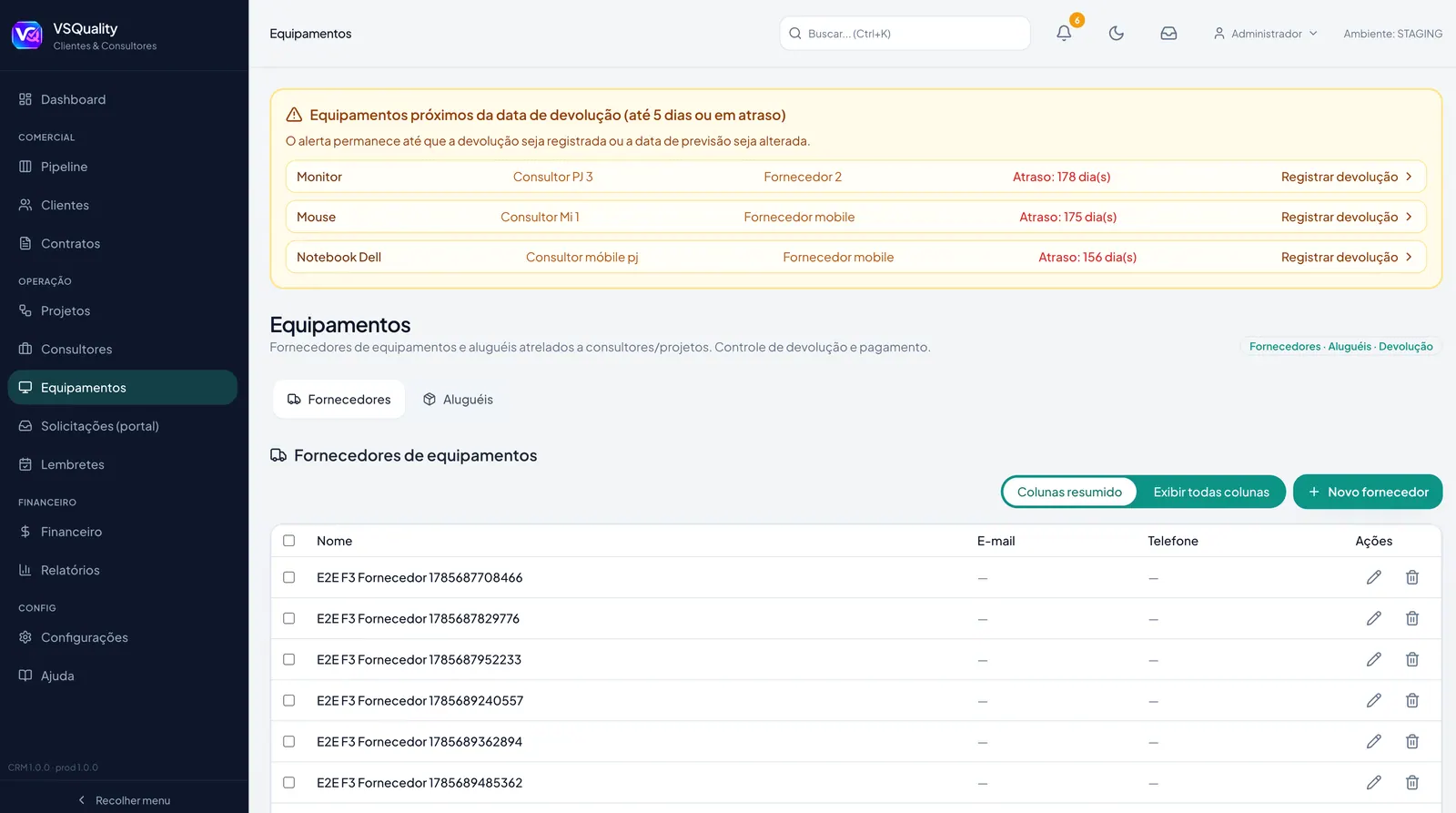1456x813 pixels.
Task: Open Financeiro in the sidebar
Action: (x=123, y=532)
